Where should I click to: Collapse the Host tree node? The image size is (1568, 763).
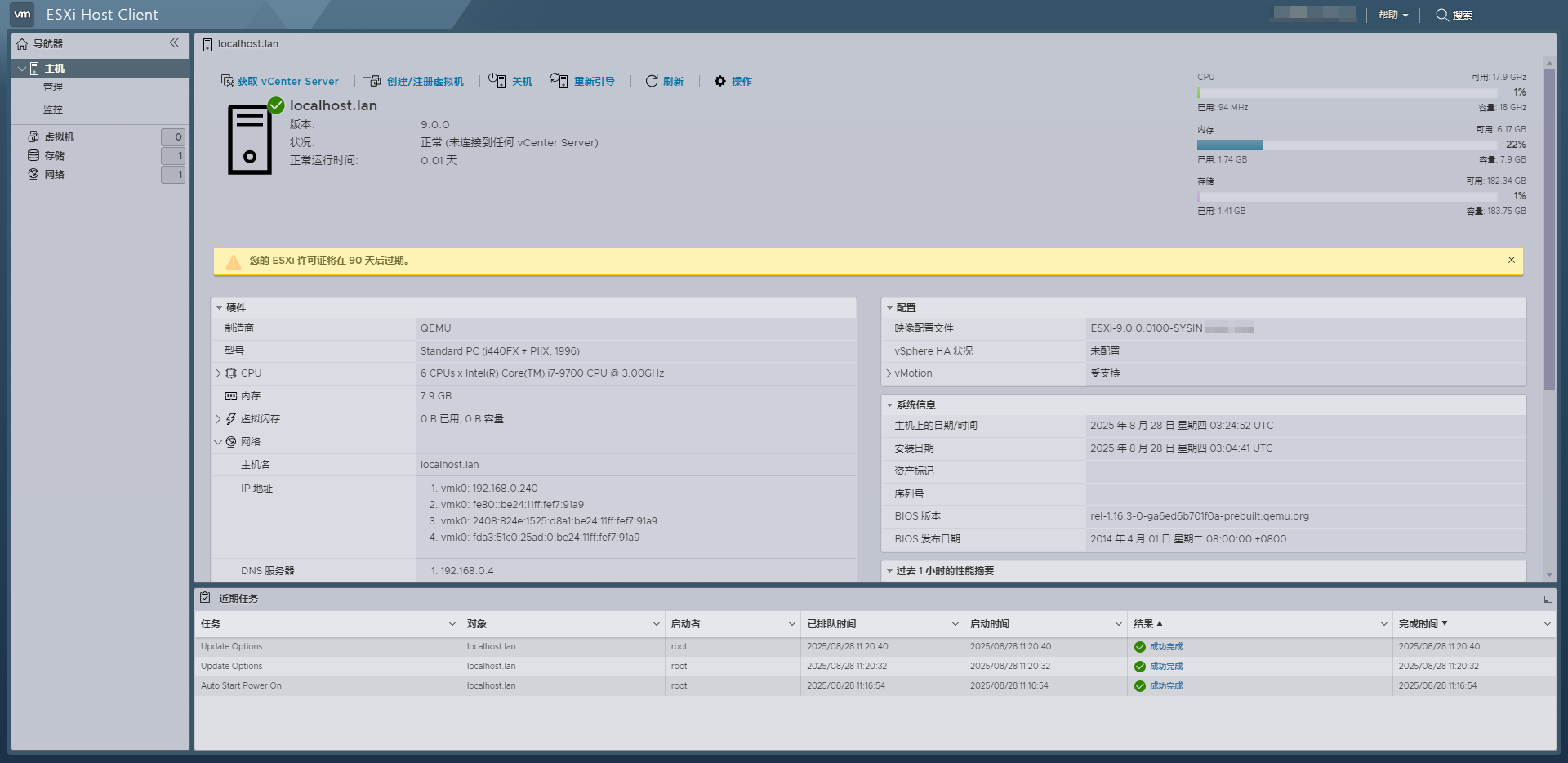click(x=22, y=69)
